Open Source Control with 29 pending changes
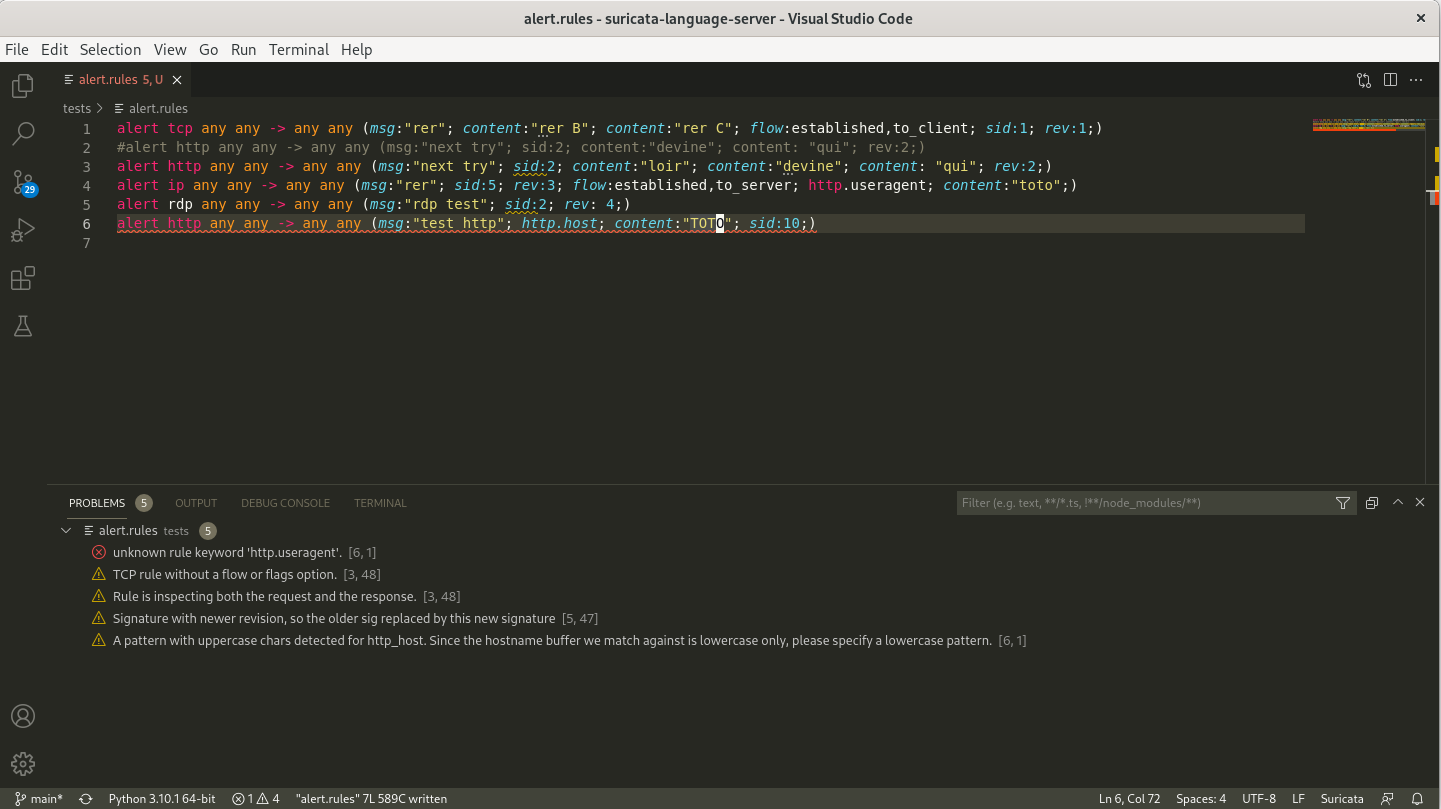 pos(22,182)
